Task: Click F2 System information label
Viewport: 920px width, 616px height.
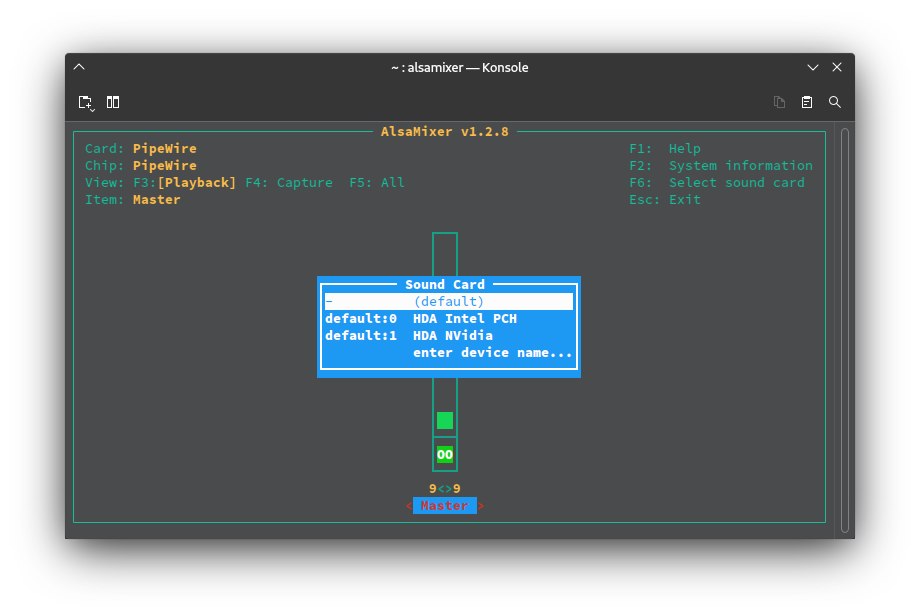Action: tap(721, 165)
